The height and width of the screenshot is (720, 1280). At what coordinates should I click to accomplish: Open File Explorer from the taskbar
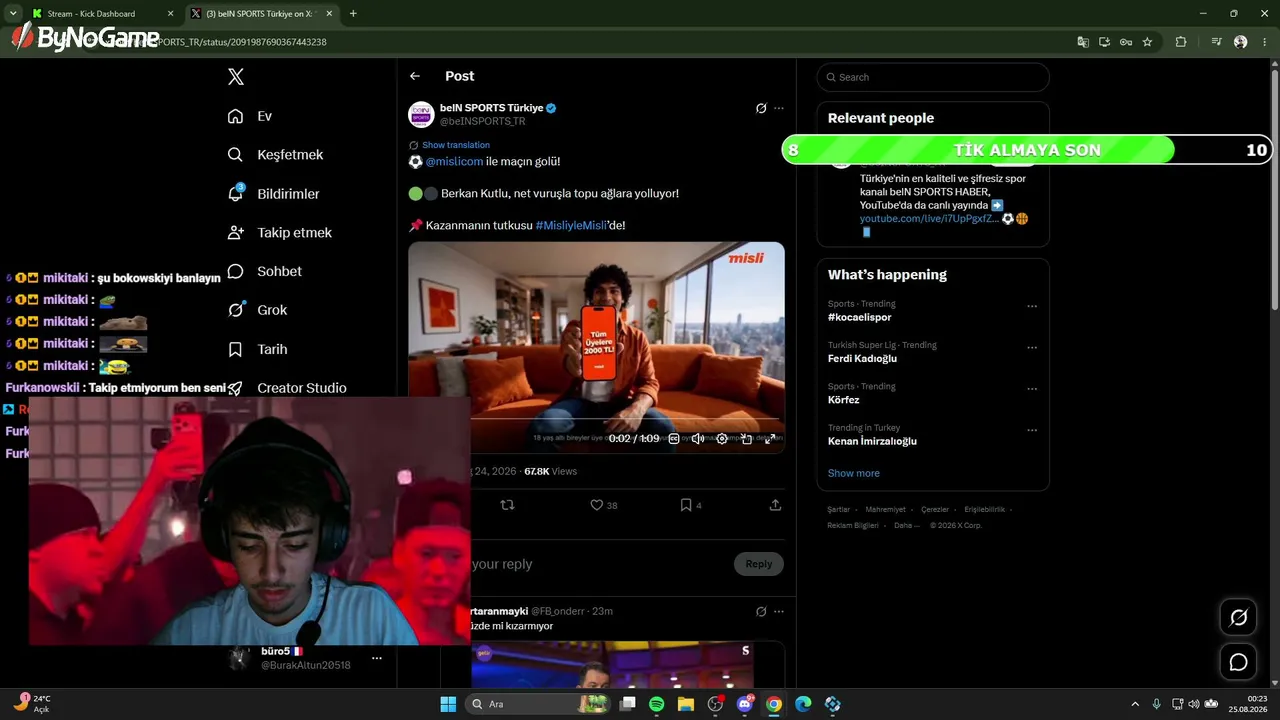click(686, 704)
